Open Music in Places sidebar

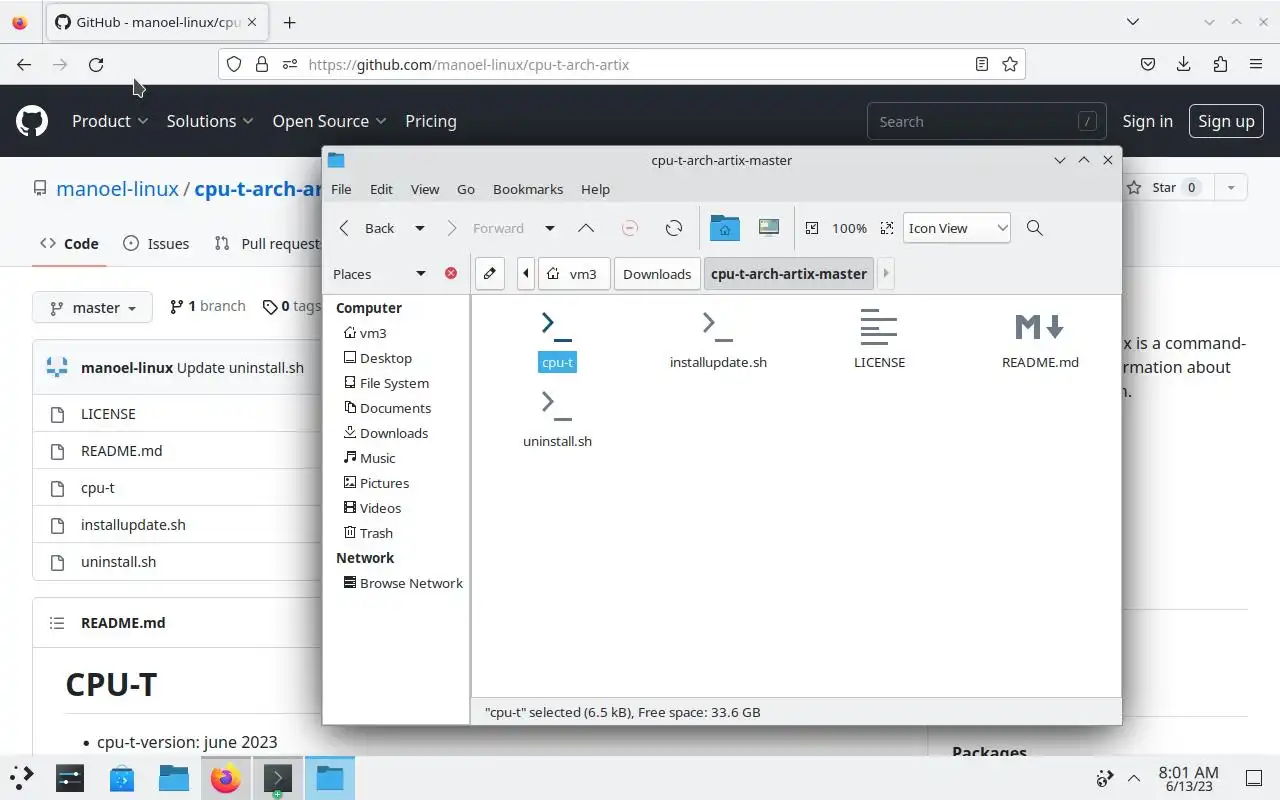tap(370, 458)
